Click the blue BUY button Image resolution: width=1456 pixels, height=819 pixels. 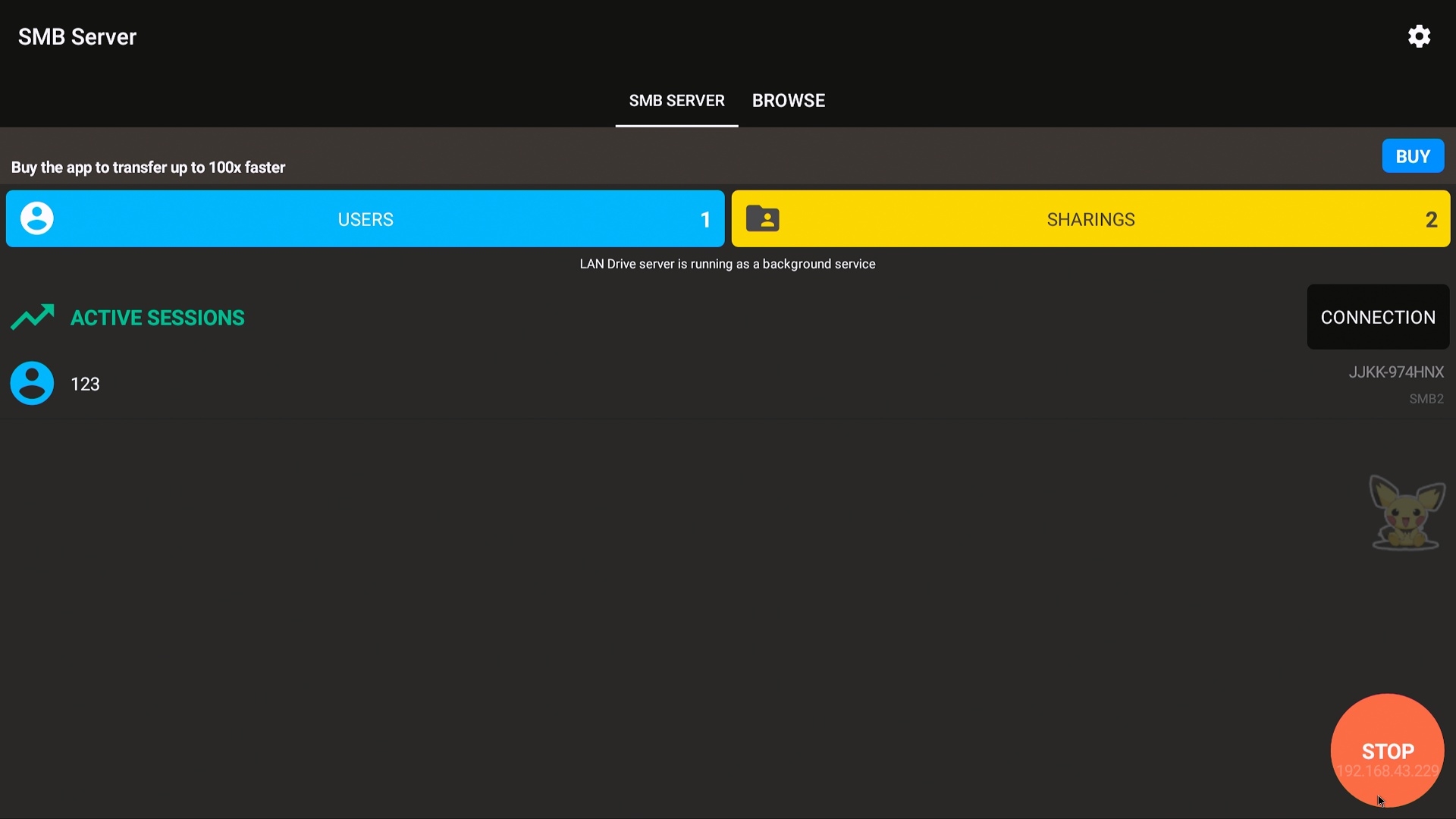(x=1413, y=156)
